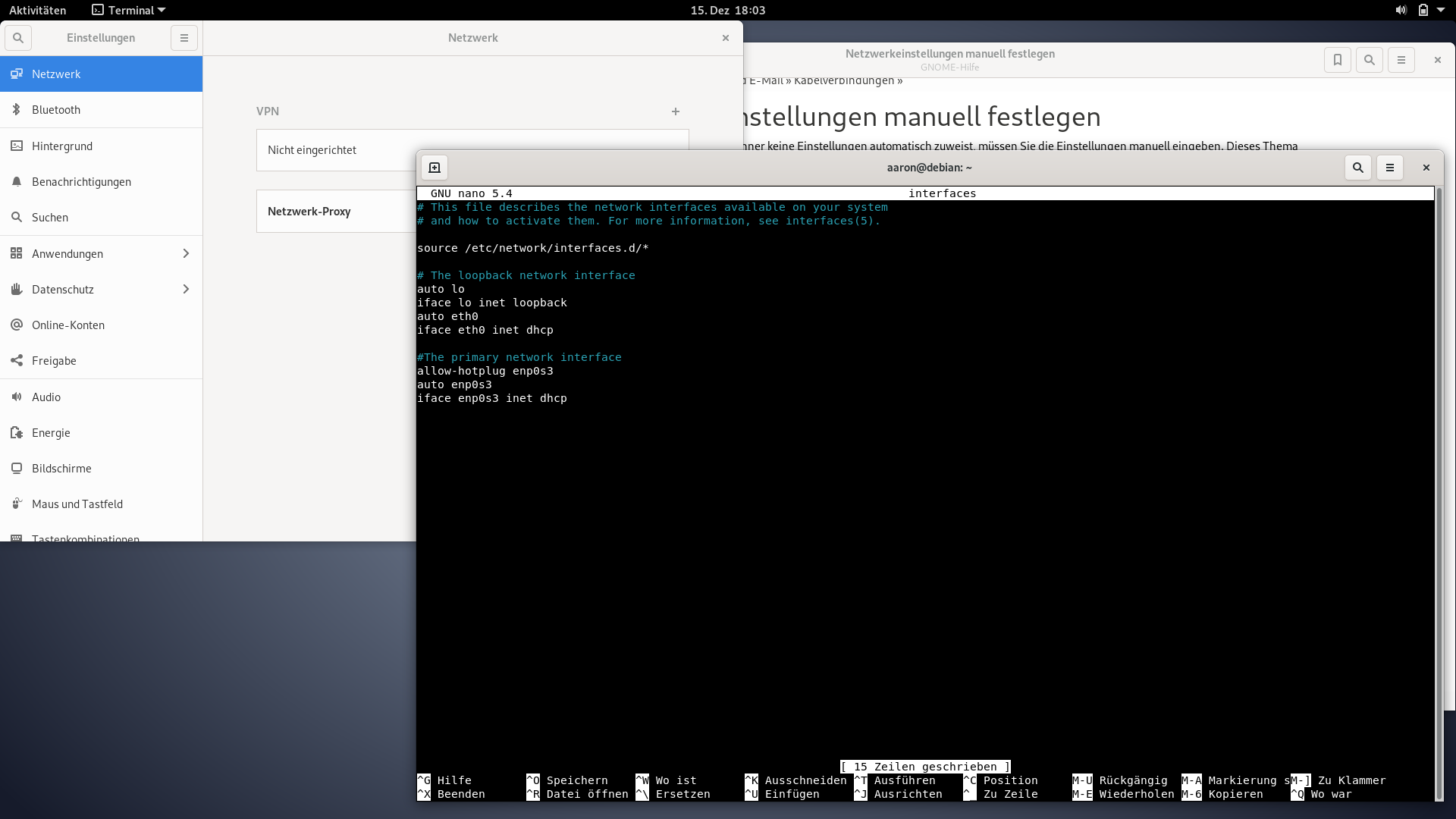Screen dimensions: 1456x819
Task: Open Hintergrund settings panel
Action: 101,146
